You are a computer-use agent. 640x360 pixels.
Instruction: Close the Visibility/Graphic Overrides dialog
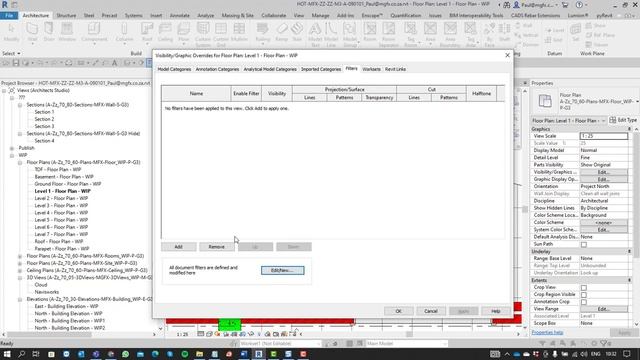(x=507, y=55)
